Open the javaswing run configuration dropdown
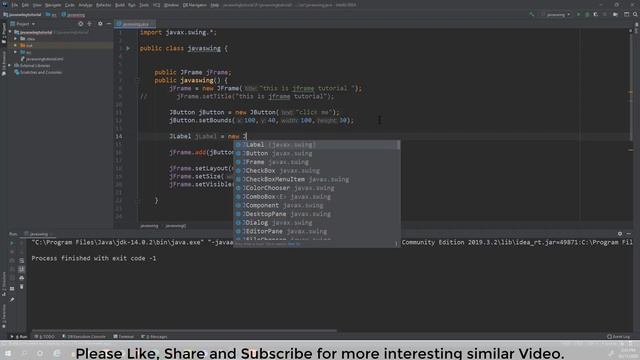640x360 pixels. [x=558, y=15]
